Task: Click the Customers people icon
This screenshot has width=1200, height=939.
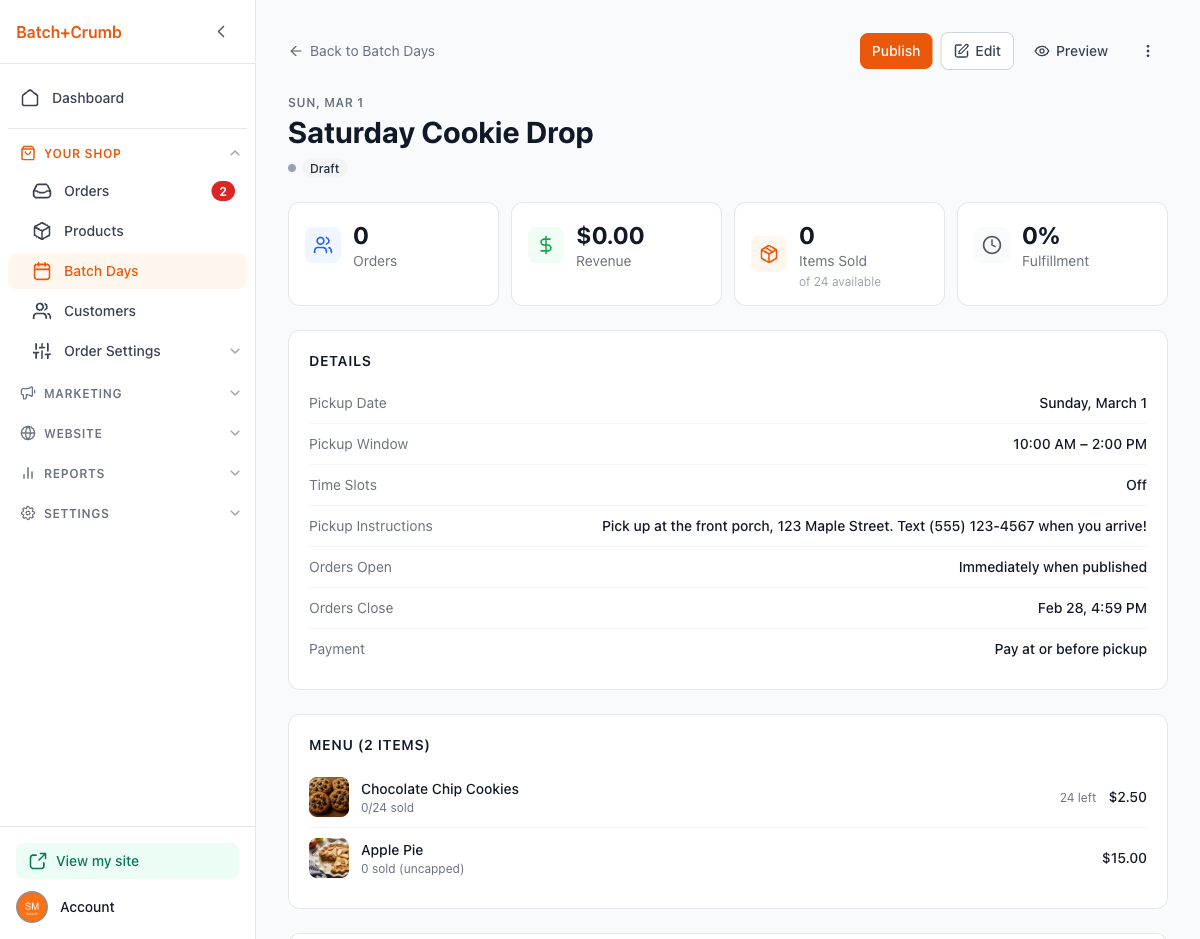Action: [42, 311]
